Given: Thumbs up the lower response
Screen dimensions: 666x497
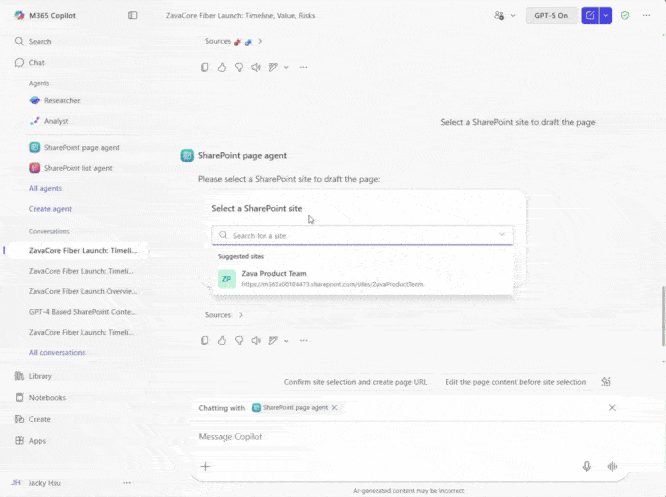Looking at the screenshot, I should tap(222, 340).
